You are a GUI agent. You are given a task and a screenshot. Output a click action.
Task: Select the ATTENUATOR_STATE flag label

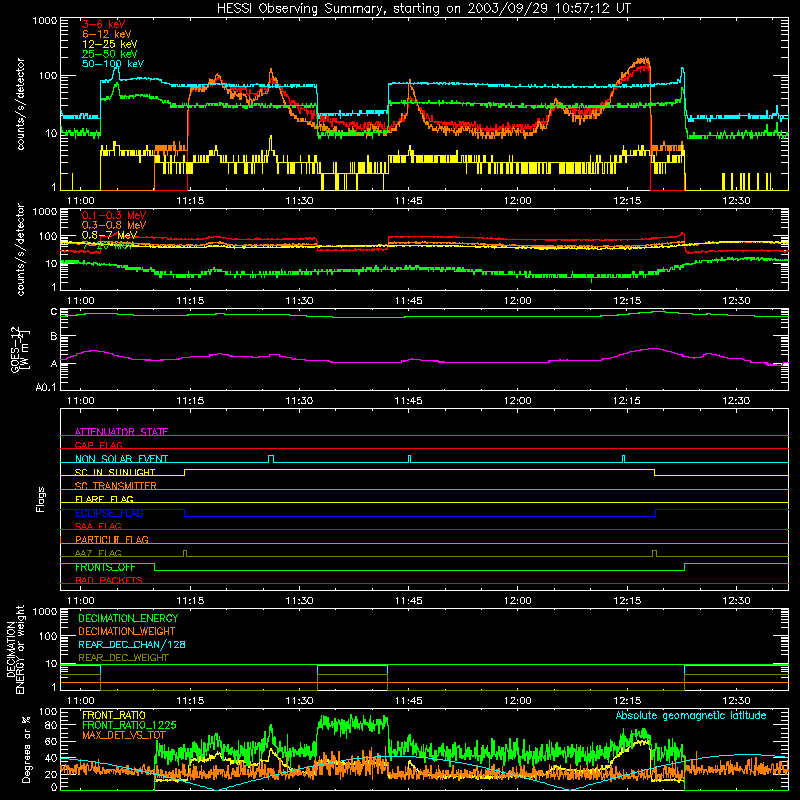pos(121,432)
